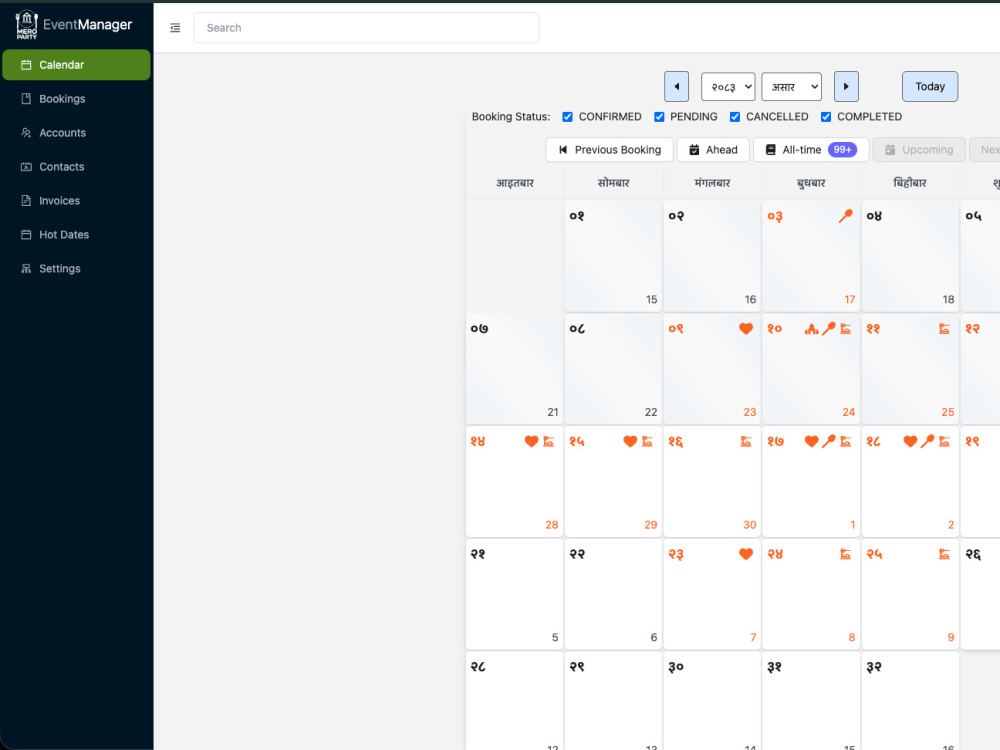
Task: Select calendar date २८ in the last row
Action: [x=515, y=701]
